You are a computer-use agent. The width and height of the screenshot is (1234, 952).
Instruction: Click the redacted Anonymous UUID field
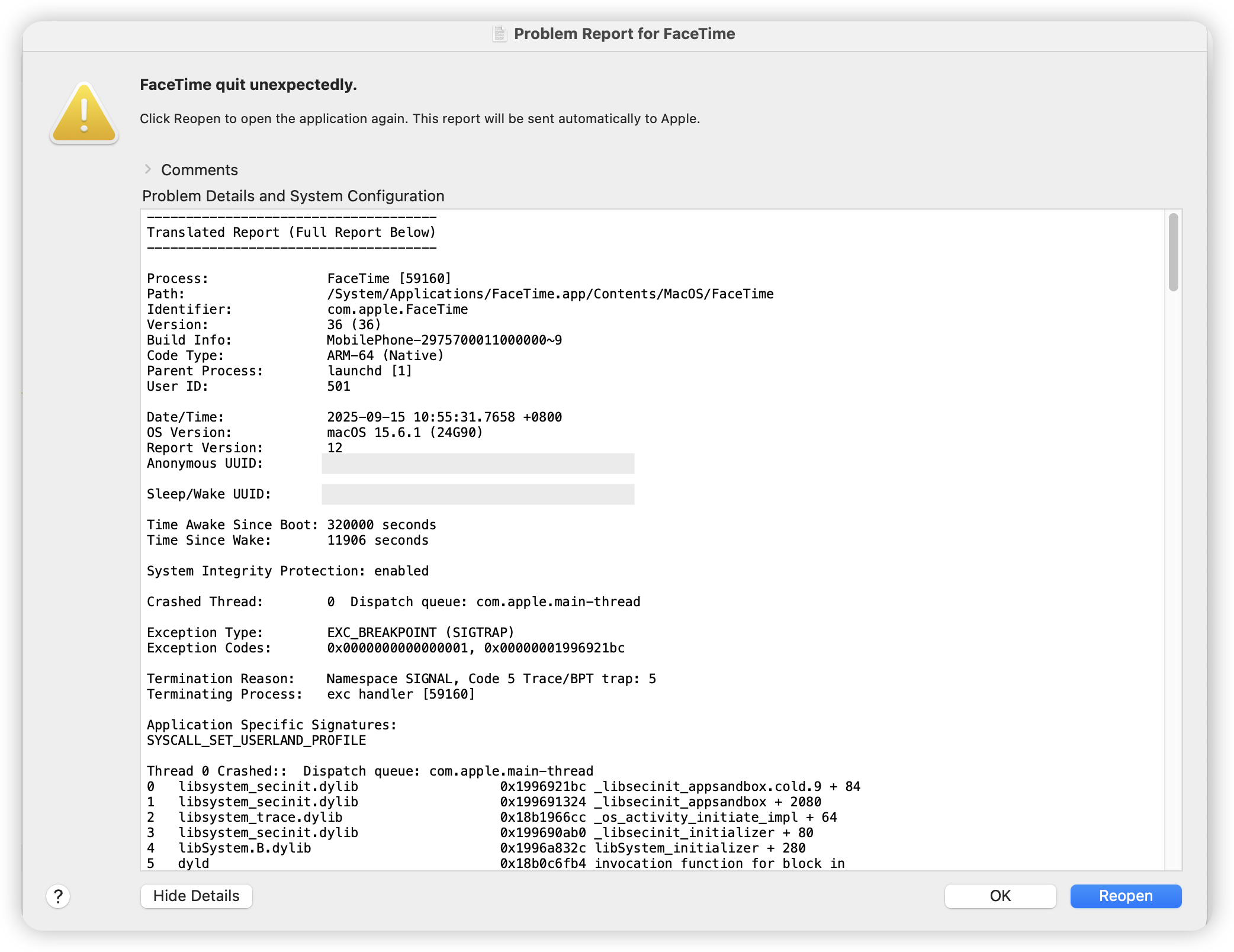[477, 464]
